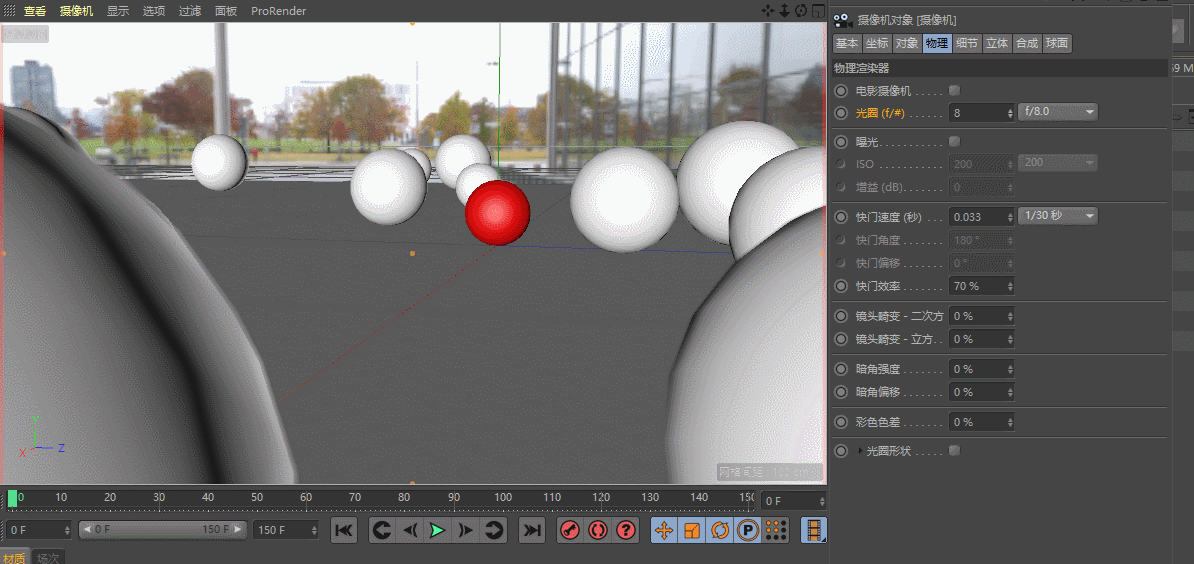Click animation dot next to 曝光
The height and width of the screenshot is (564, 1194).
tap(841, 142)
